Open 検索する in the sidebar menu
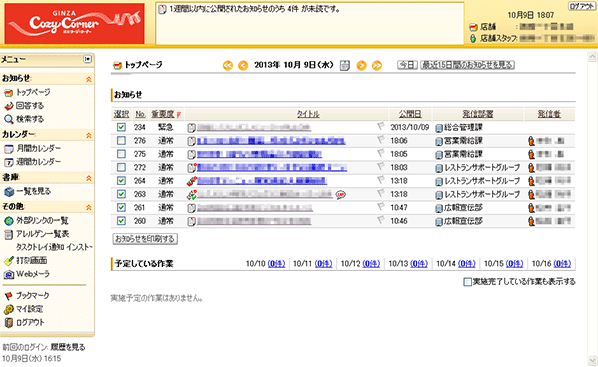 point(30,119)
